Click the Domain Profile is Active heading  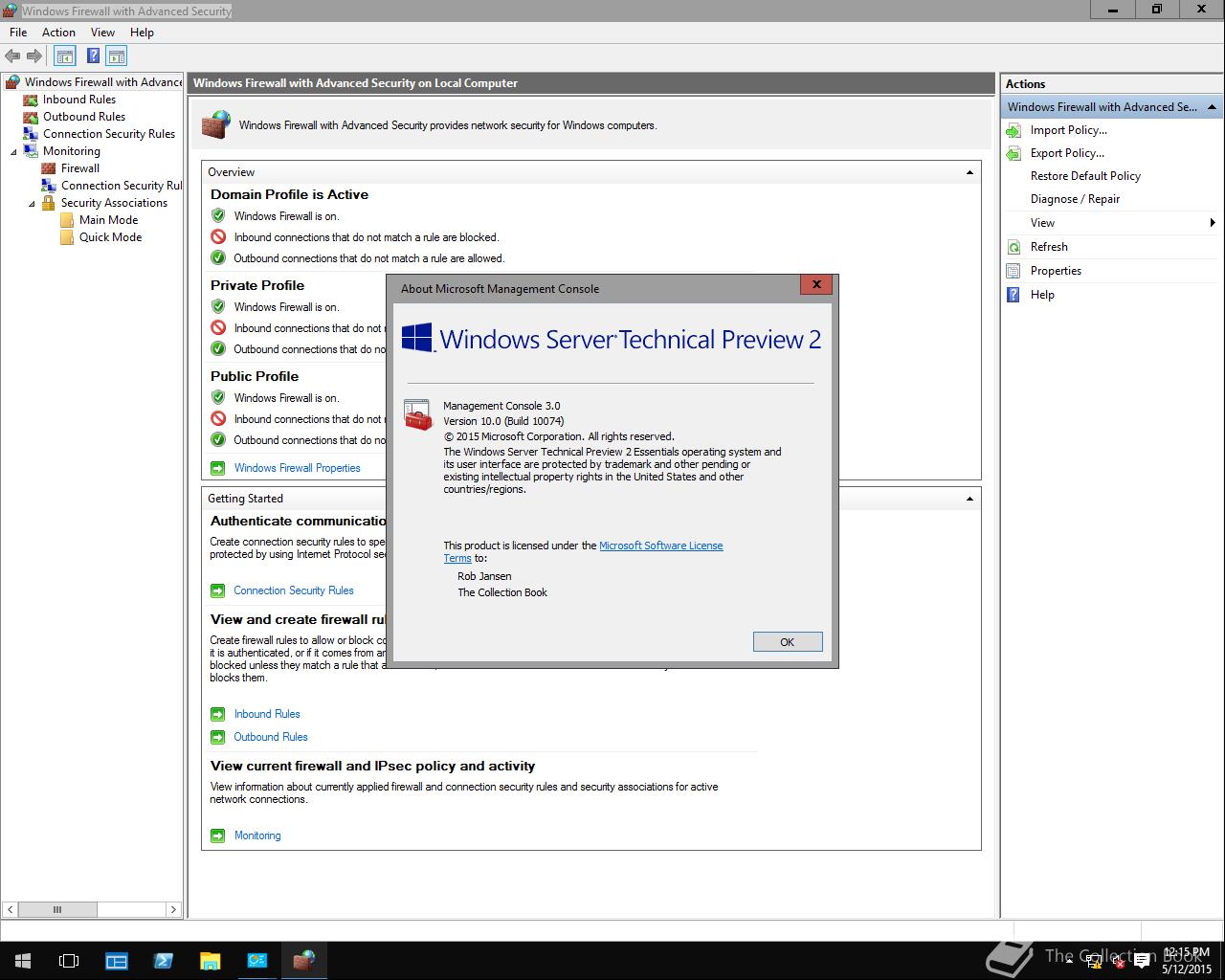[x=289, y=194]
